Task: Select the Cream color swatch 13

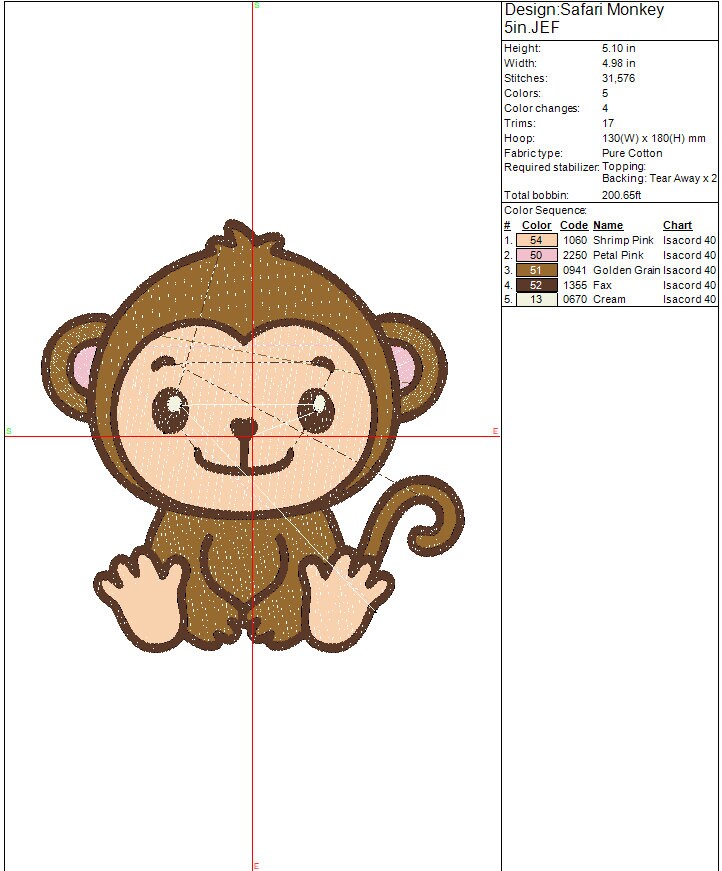Action: click(536, 299)
